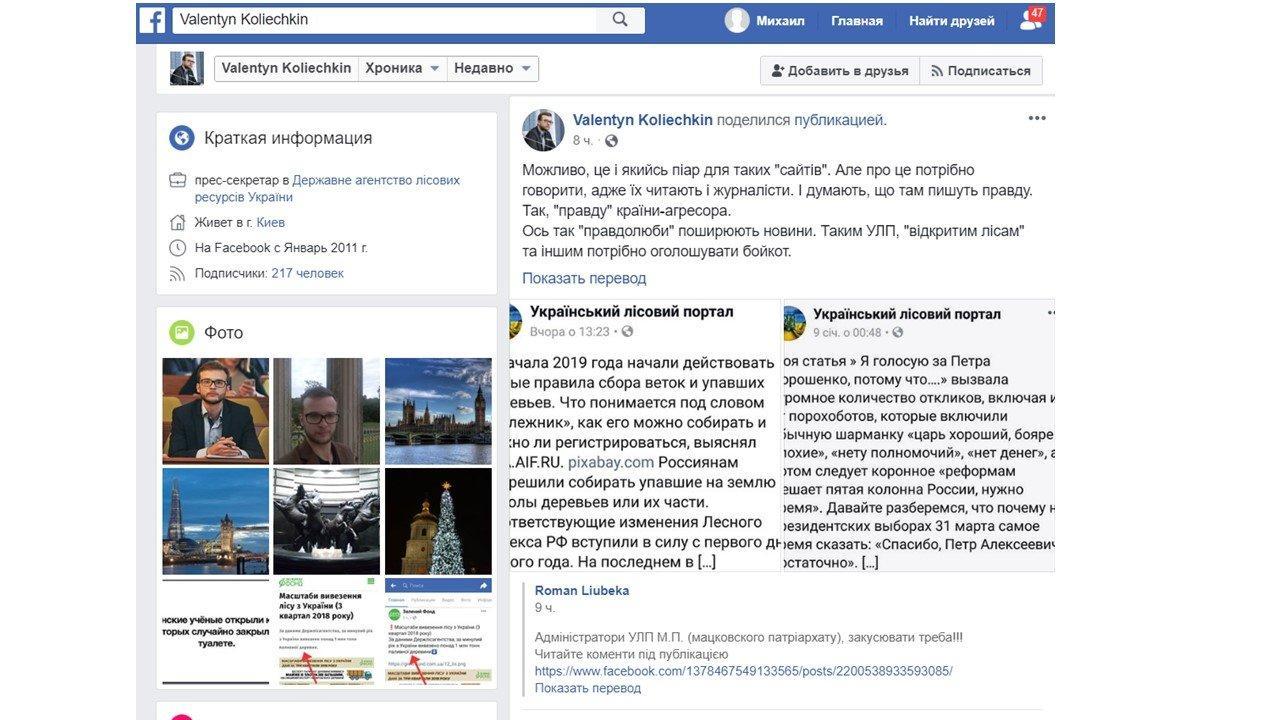Click Краткая информация globe icon

(182, 138)
